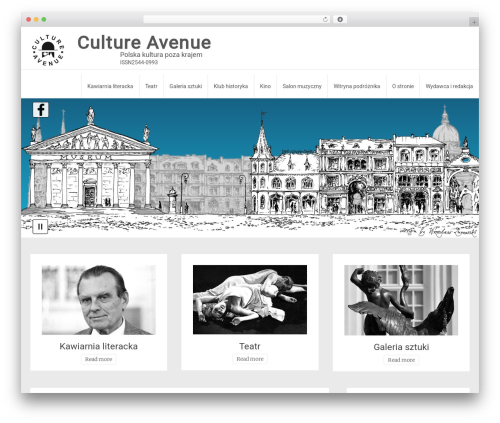The height and width of the screenshot is (423, 500).
Task: Click the ISSN number text
Action: tap(139, 62)
